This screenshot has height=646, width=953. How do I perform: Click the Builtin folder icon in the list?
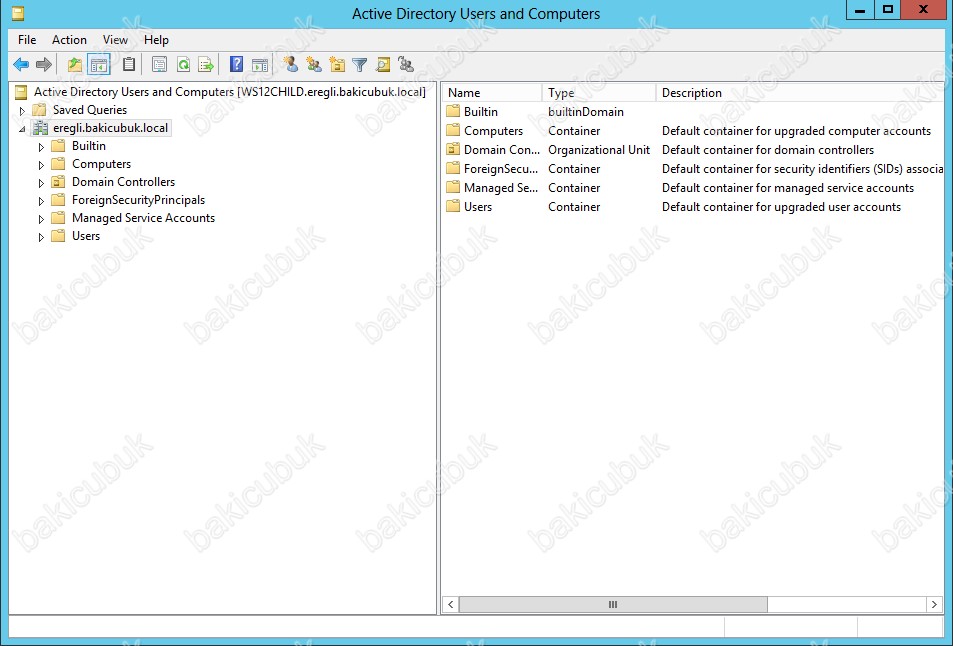point(453,111)
